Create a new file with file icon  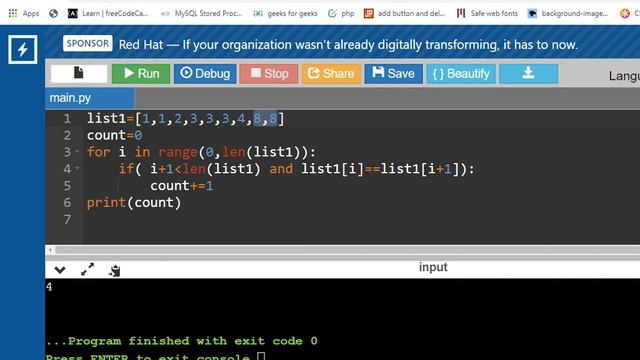point(79,73)
